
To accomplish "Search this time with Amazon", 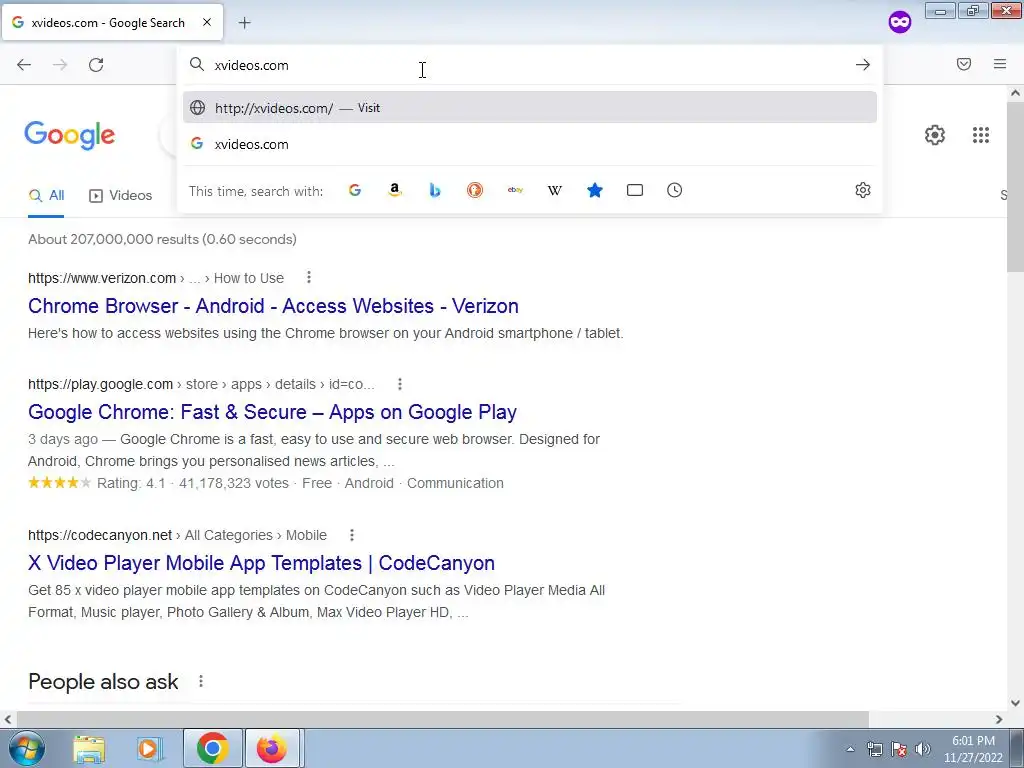I will pyautogui.click(x=394, y=190).
